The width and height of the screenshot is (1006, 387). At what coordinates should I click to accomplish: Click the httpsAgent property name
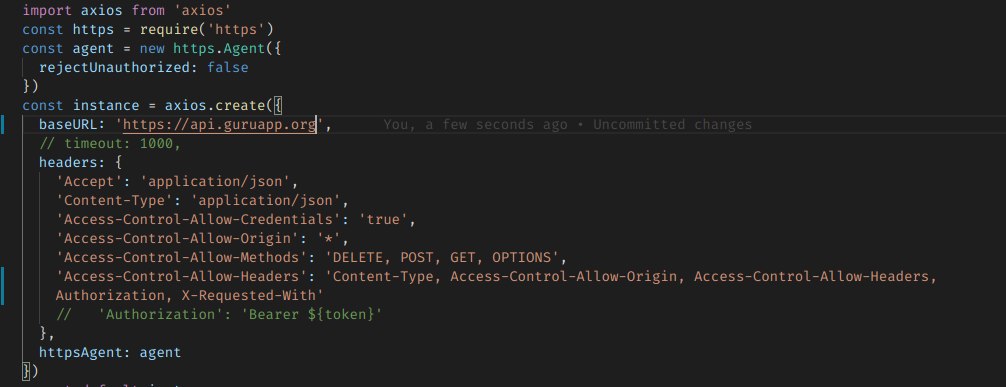click(x=85, y=352)
